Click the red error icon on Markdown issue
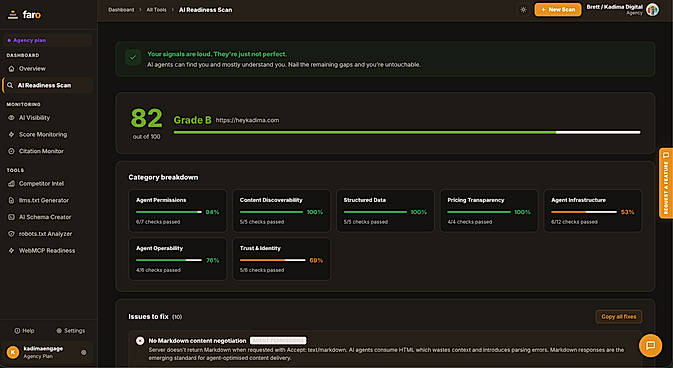The height and width of the screenshot is (368, 673). click(x=140, y=341)
